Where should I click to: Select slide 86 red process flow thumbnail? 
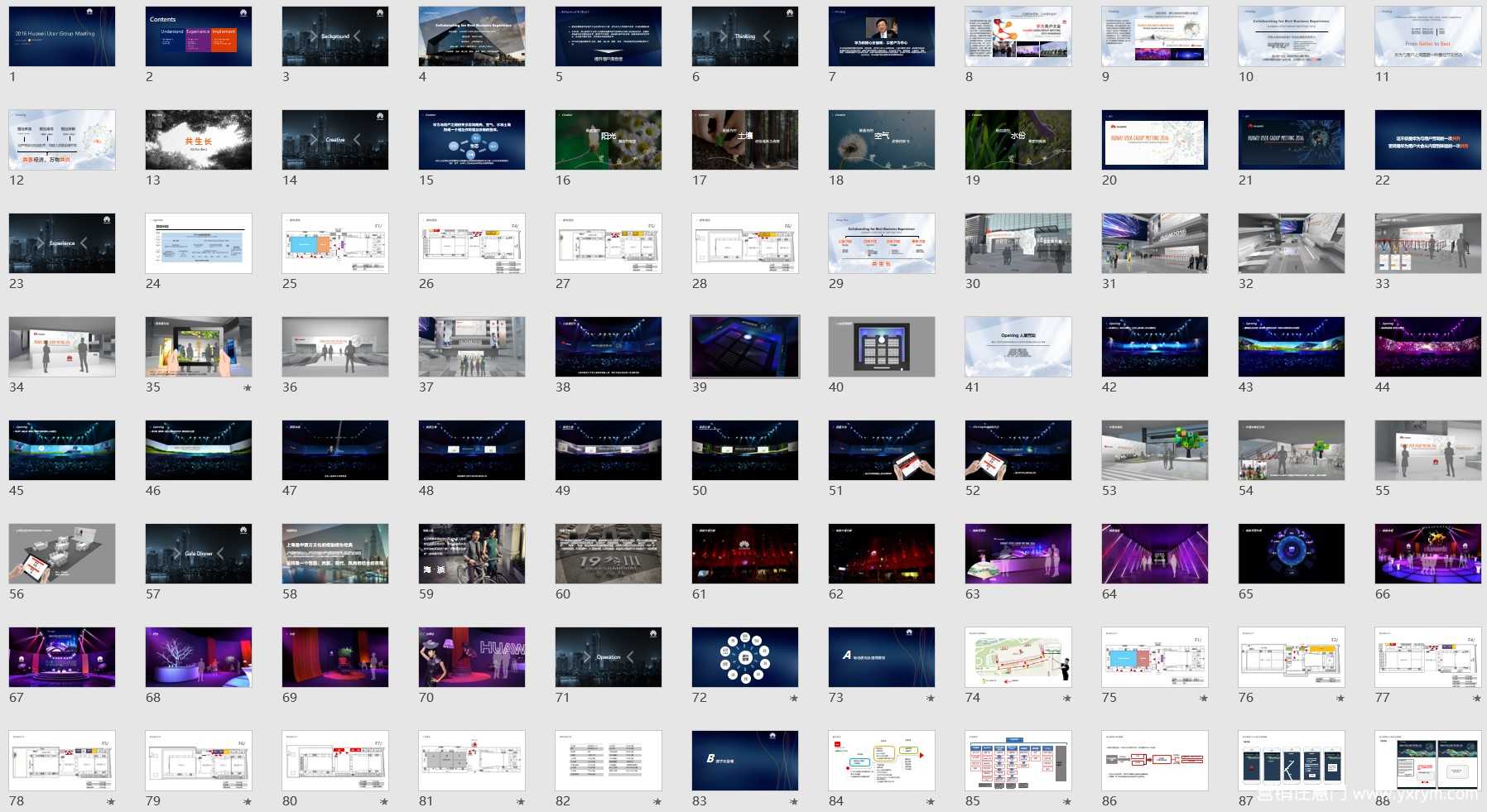click(x=1155, y=761)
